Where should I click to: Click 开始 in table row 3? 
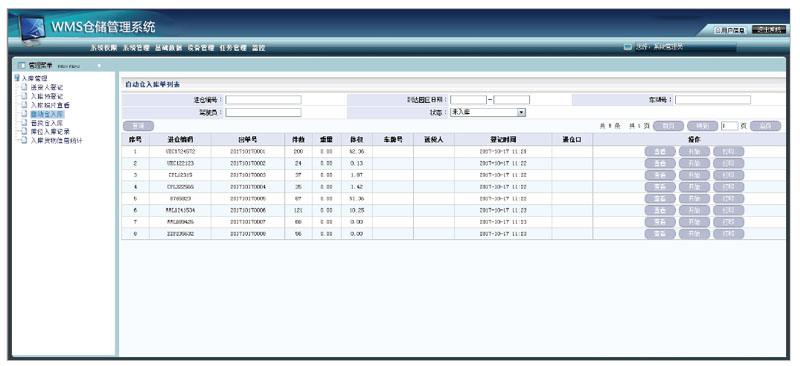694,175
